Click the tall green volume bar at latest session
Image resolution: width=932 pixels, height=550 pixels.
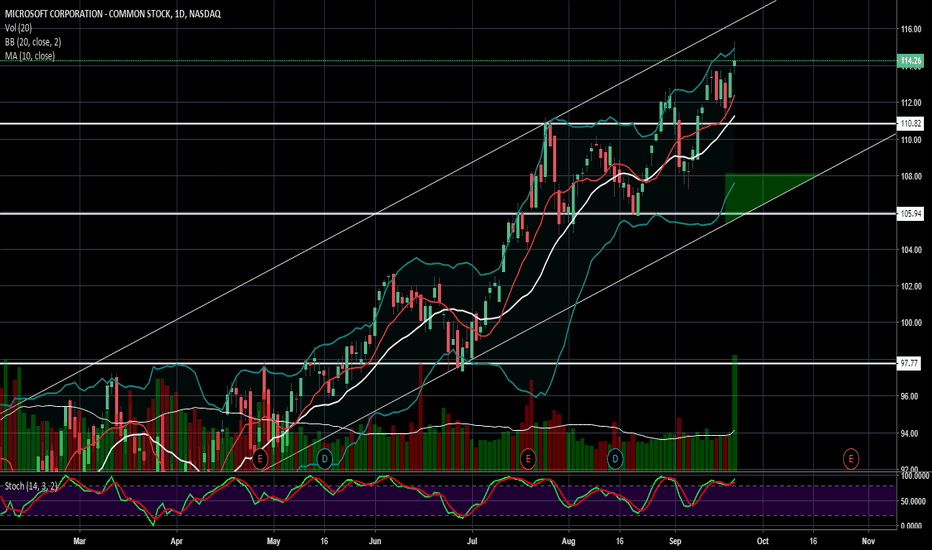point(735,413)
